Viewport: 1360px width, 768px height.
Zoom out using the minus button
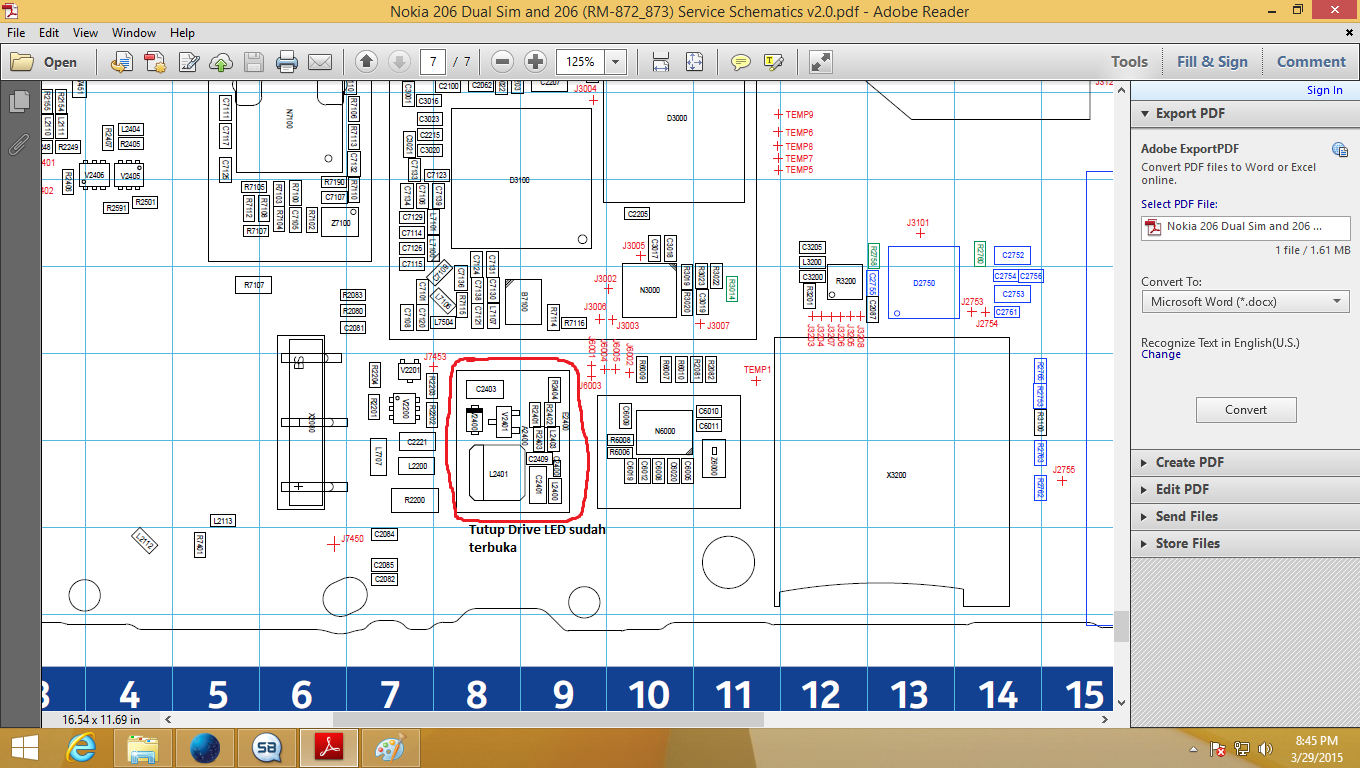click(x=503, y=62)
